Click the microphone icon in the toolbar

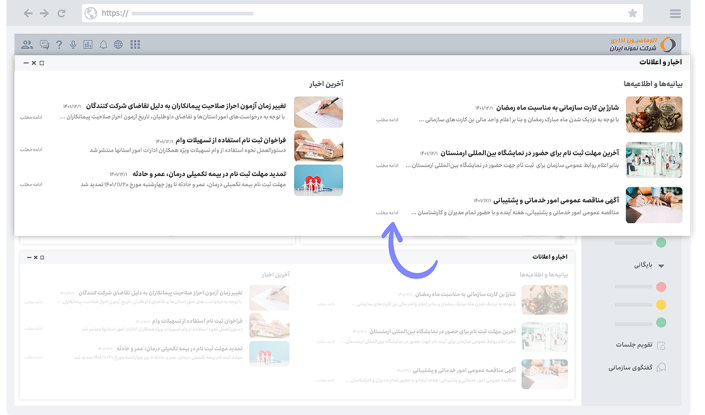73,45
